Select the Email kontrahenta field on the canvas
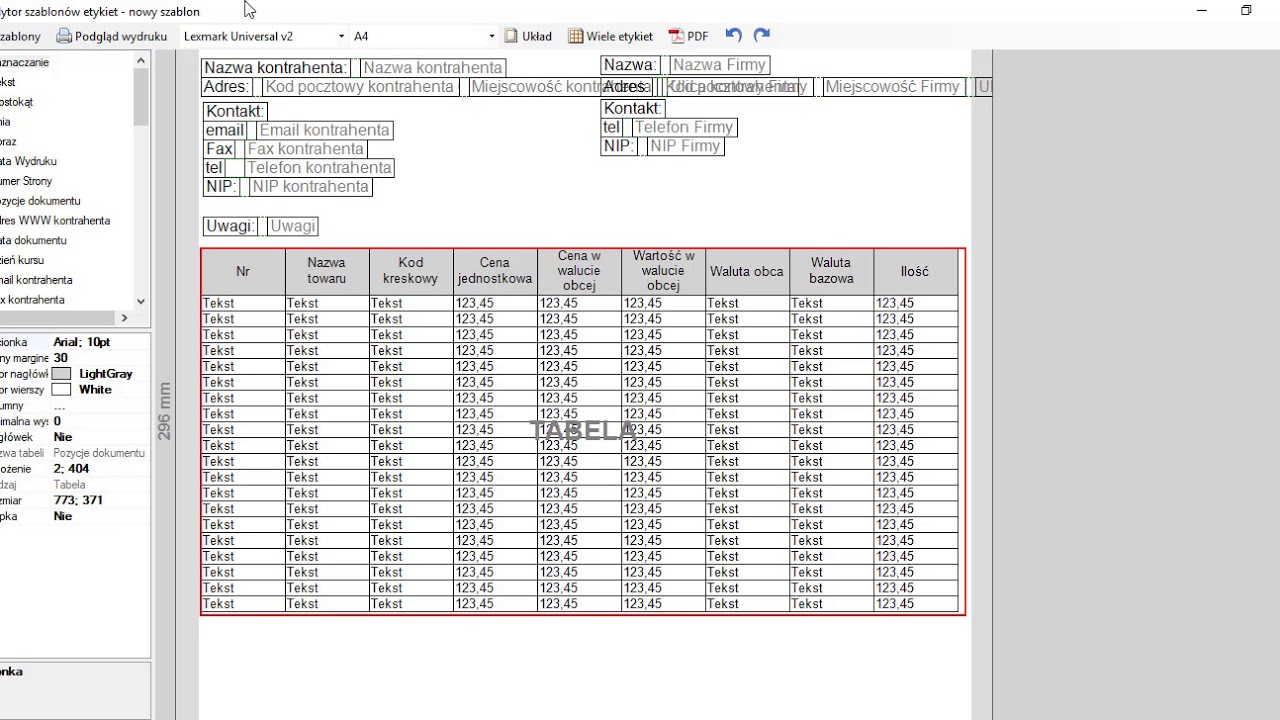 click(324, 130)
